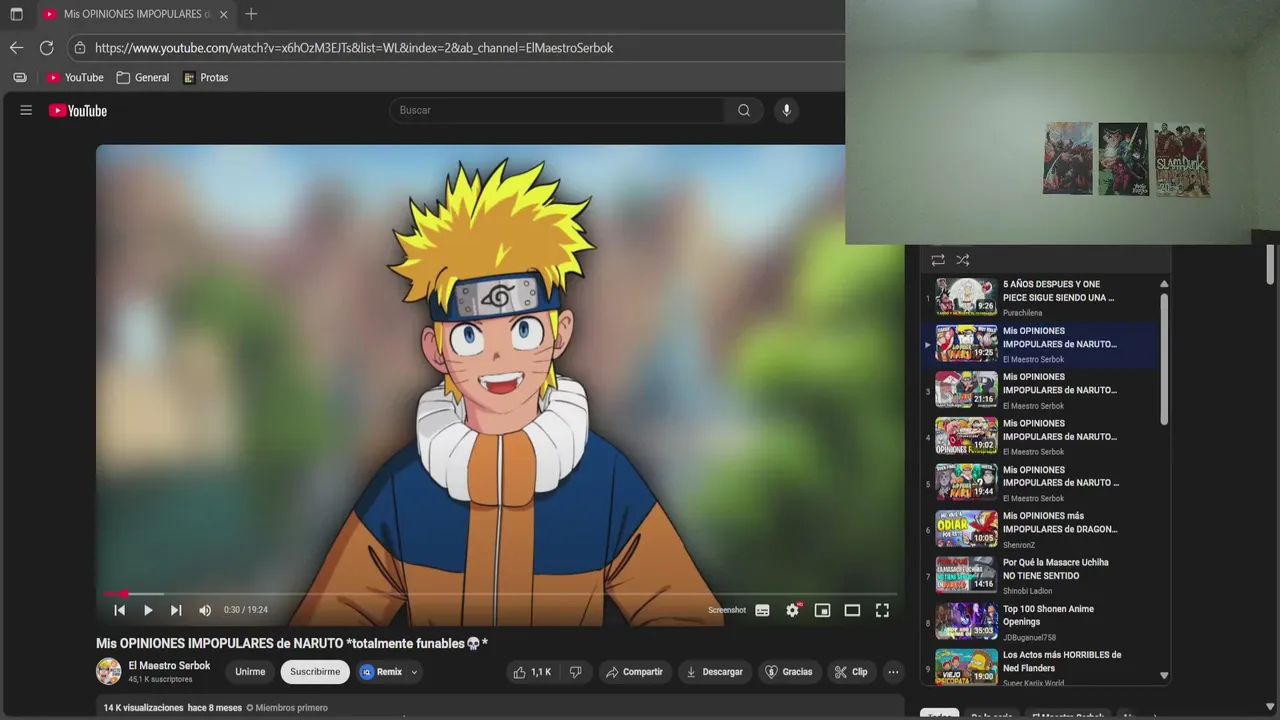This screenshot has width=1280, height=720.
Task: Subscribe with the Suscribirme button
Action: tap(315, 672)
